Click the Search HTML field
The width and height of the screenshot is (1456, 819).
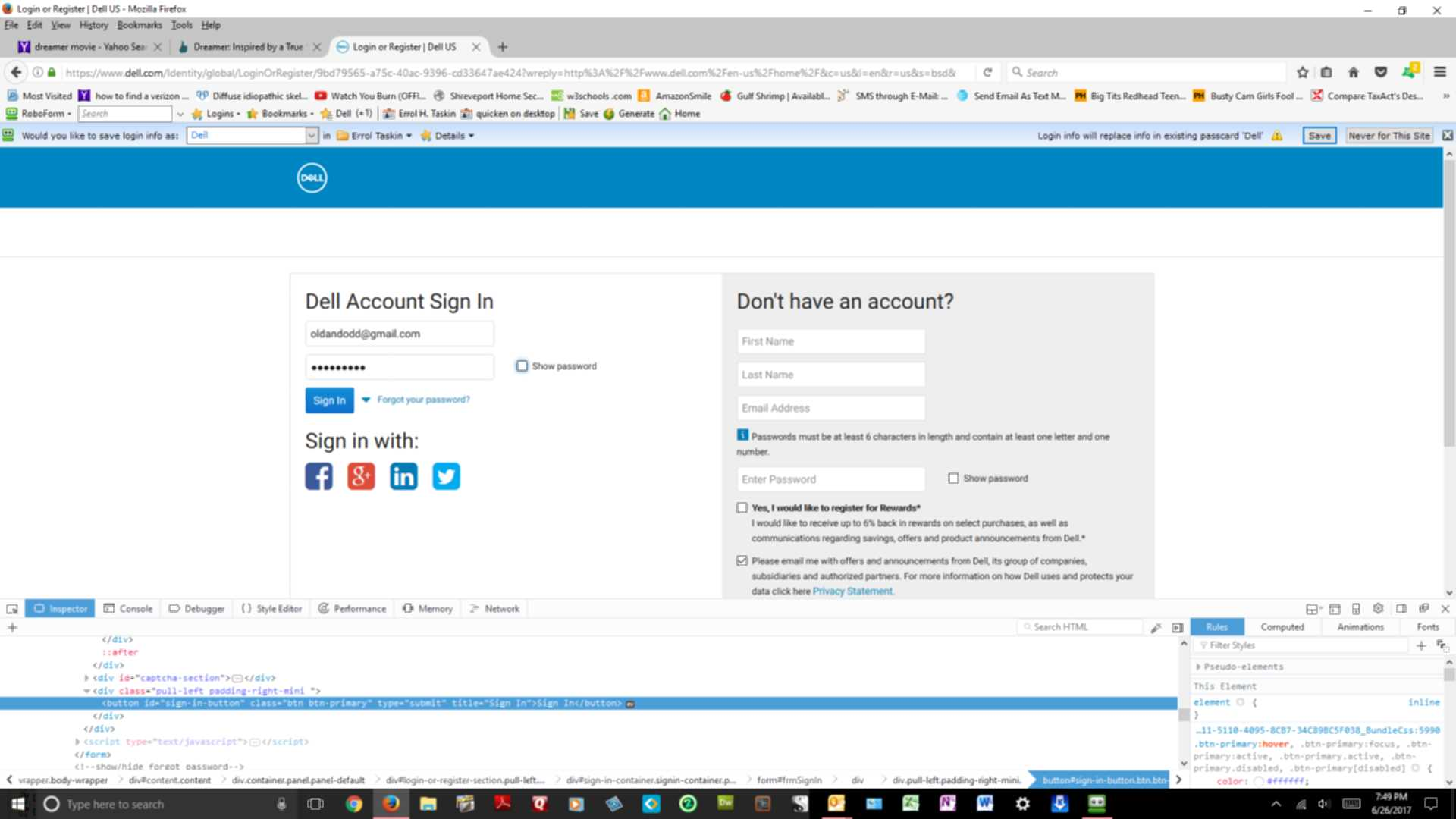pyautogui.click(x=1081, y=627)
